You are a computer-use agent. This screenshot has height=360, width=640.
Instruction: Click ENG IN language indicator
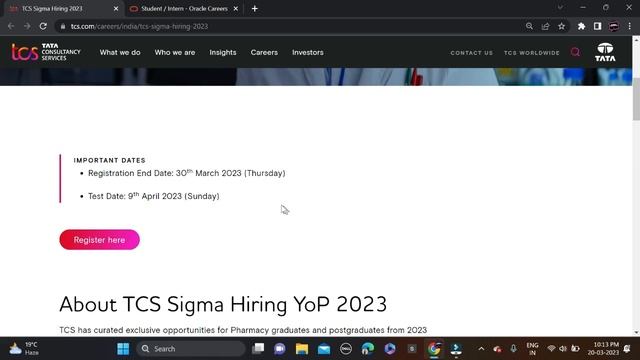point(532,349)
